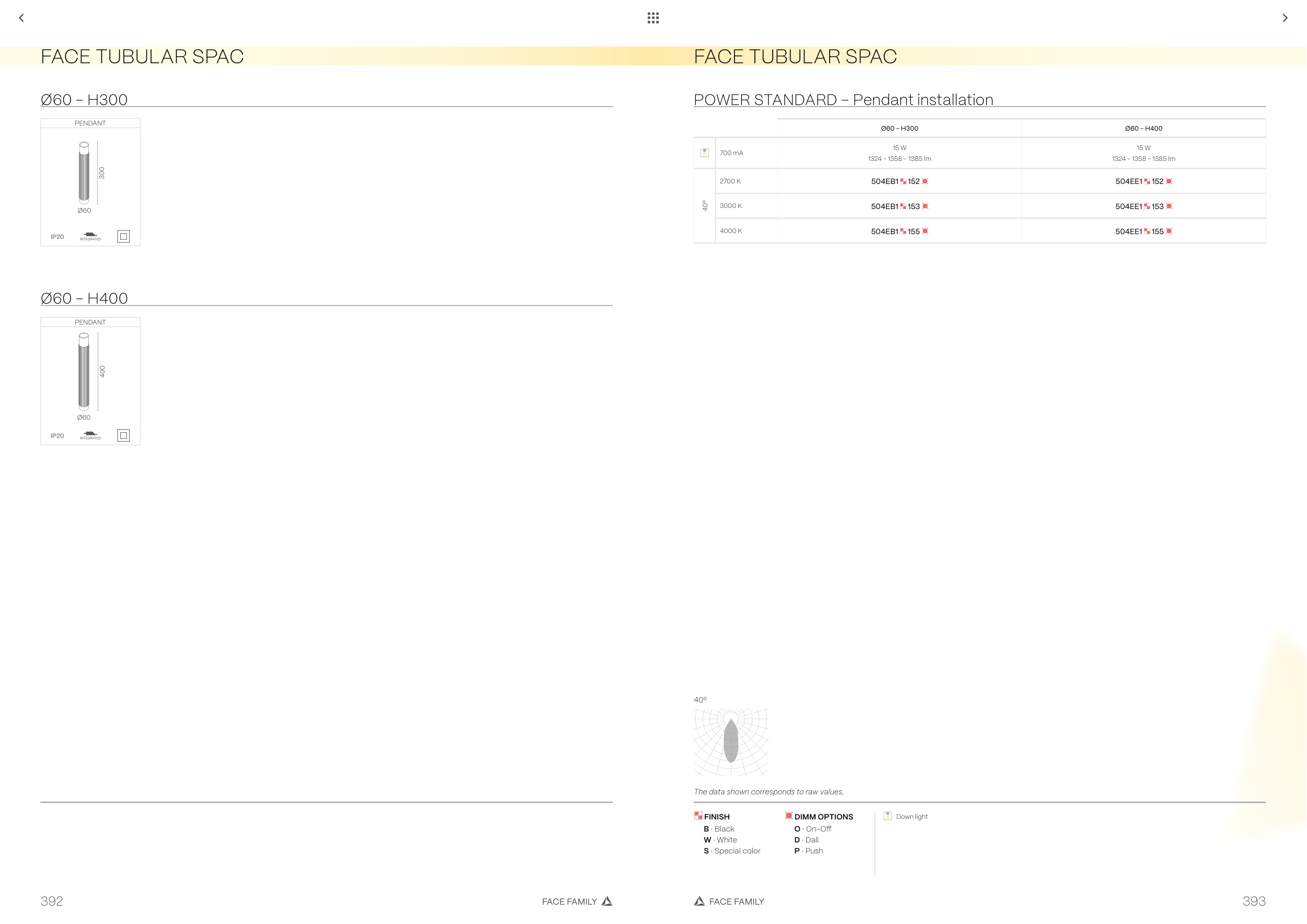This screenshot has height=924, width=1307.
Task: Click the Face Family logo beside page 393
Action: point(700,900)
